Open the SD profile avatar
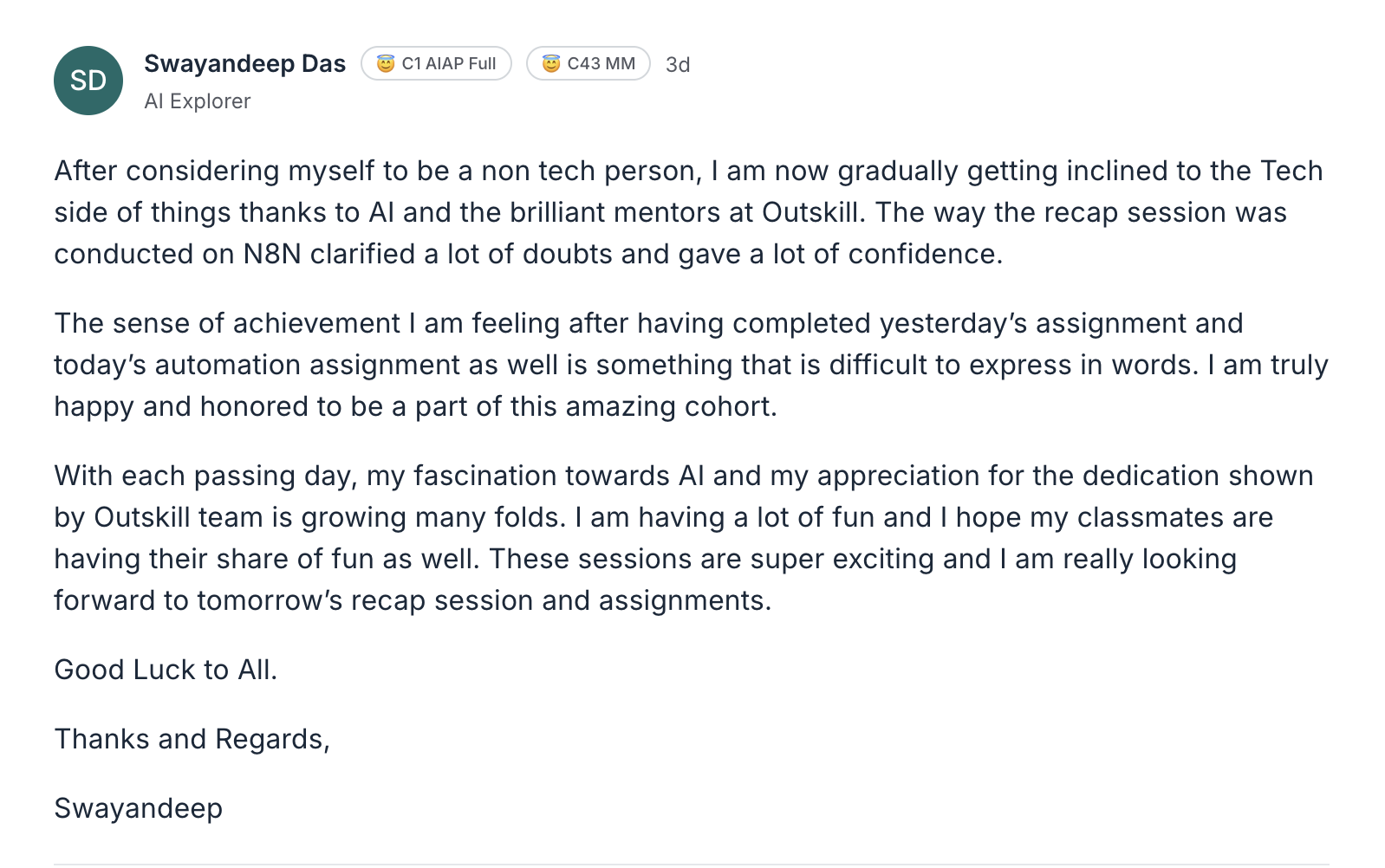The image size is (1385, 868). (x=88, y=81)
